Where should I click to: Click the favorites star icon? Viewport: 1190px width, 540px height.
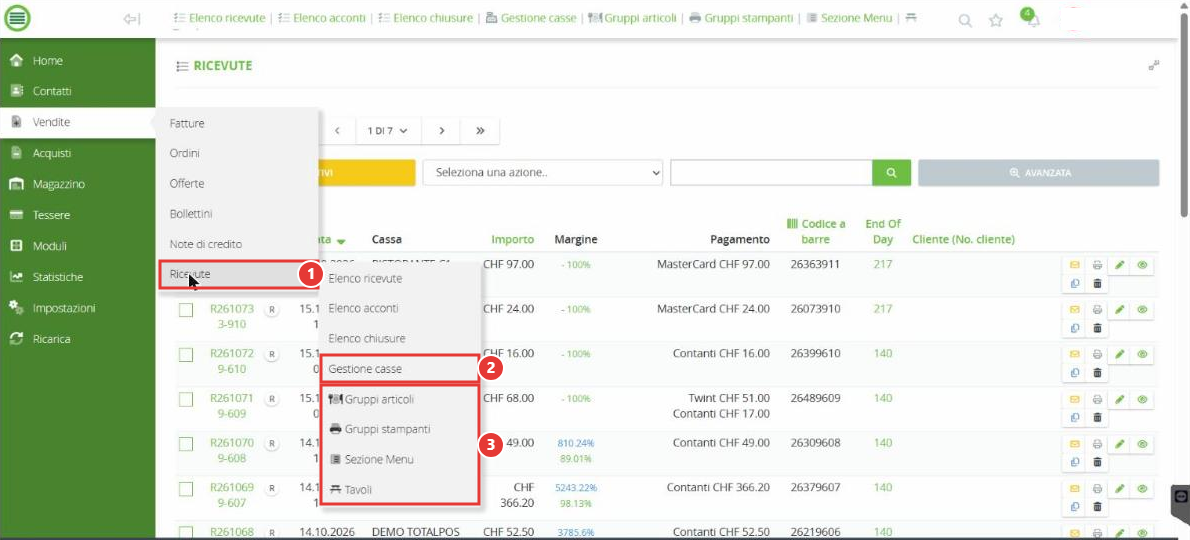pyautogui.click(x=996, y=20)
